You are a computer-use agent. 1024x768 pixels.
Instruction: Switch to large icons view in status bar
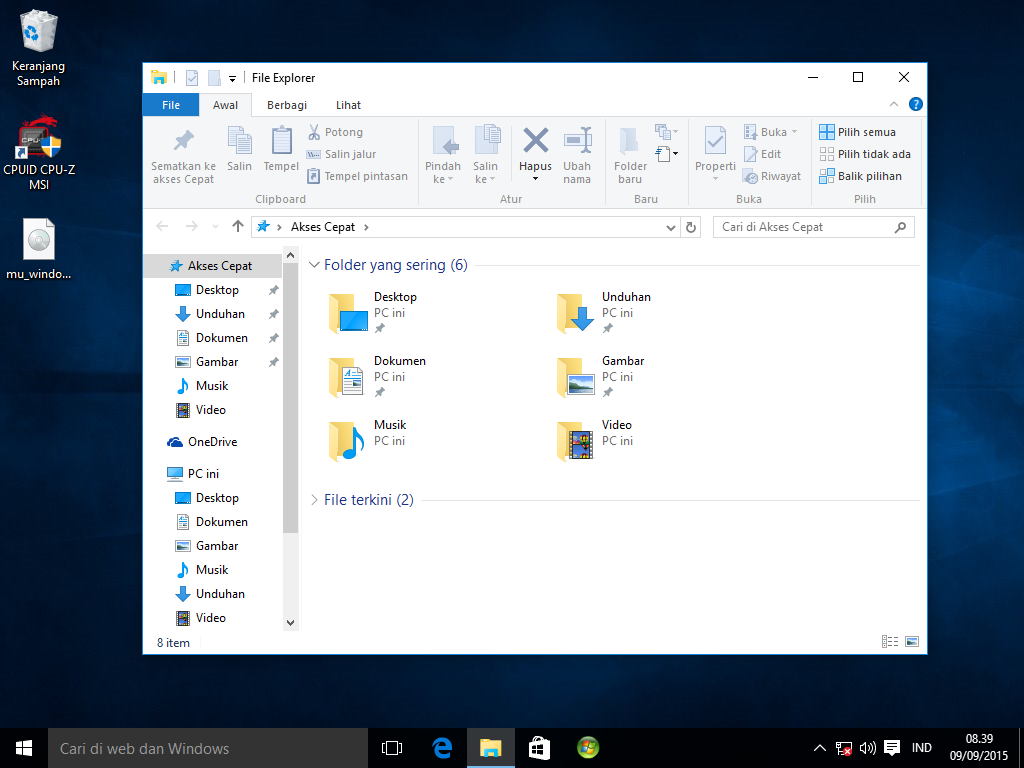coord(910,640)
